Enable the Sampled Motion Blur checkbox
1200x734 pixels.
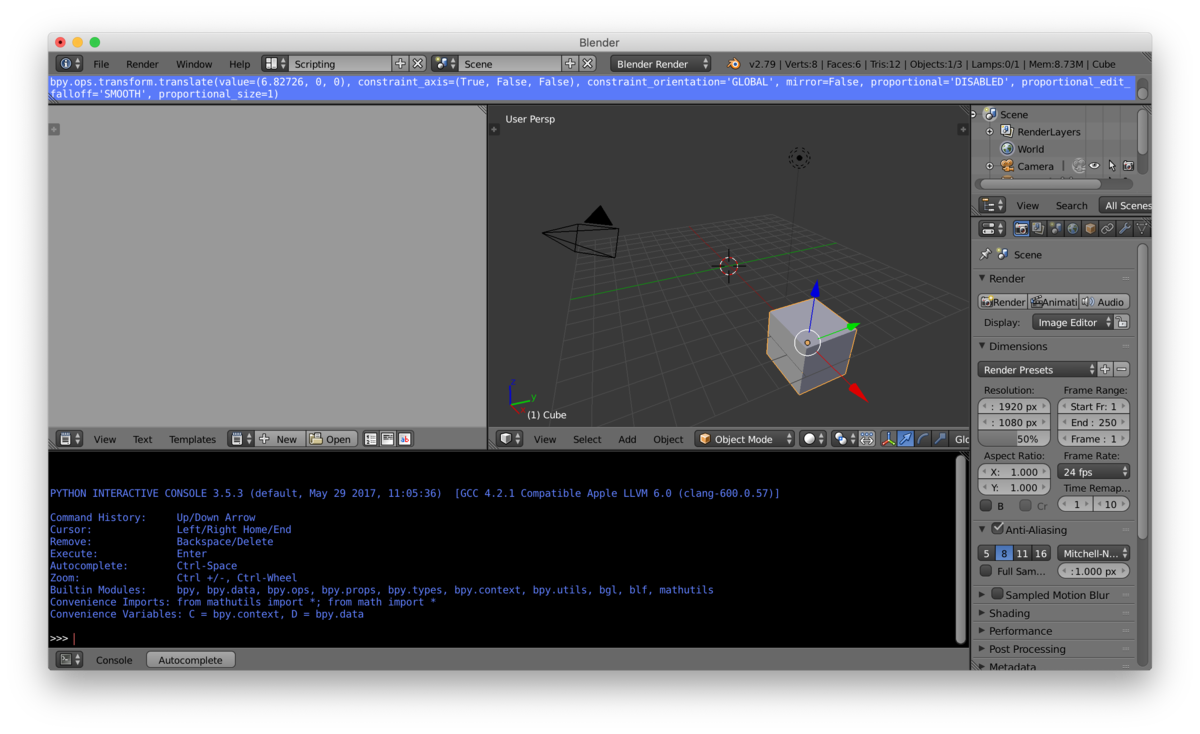tap(997, 594)
